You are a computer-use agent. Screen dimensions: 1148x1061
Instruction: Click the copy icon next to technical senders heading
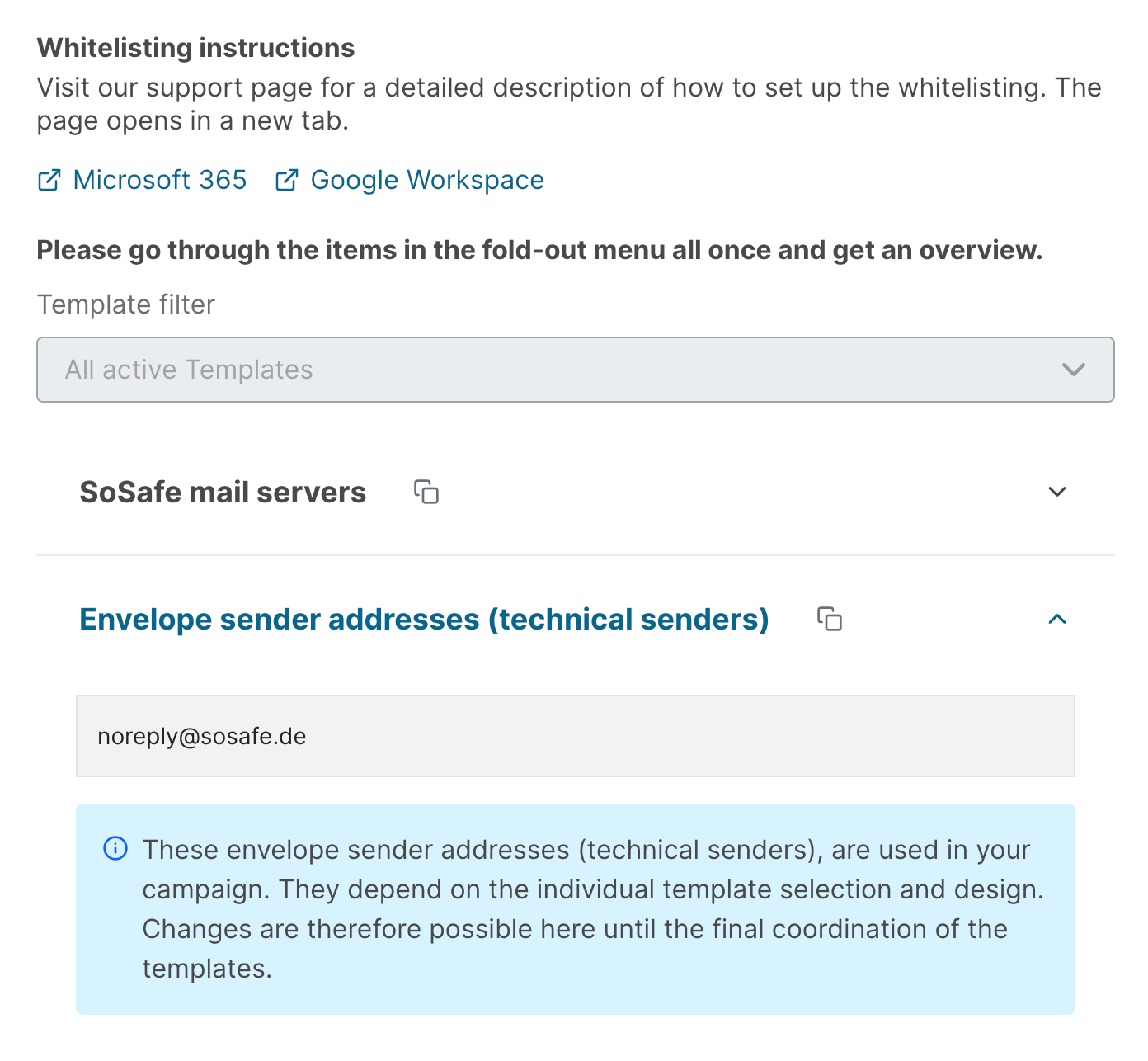coord(830,619)
